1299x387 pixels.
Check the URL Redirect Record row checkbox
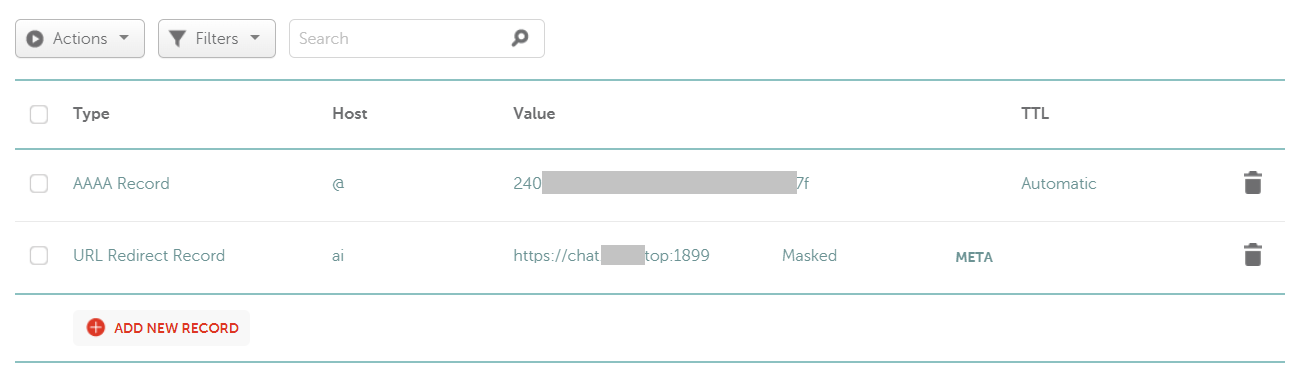(x=39, y=255)
